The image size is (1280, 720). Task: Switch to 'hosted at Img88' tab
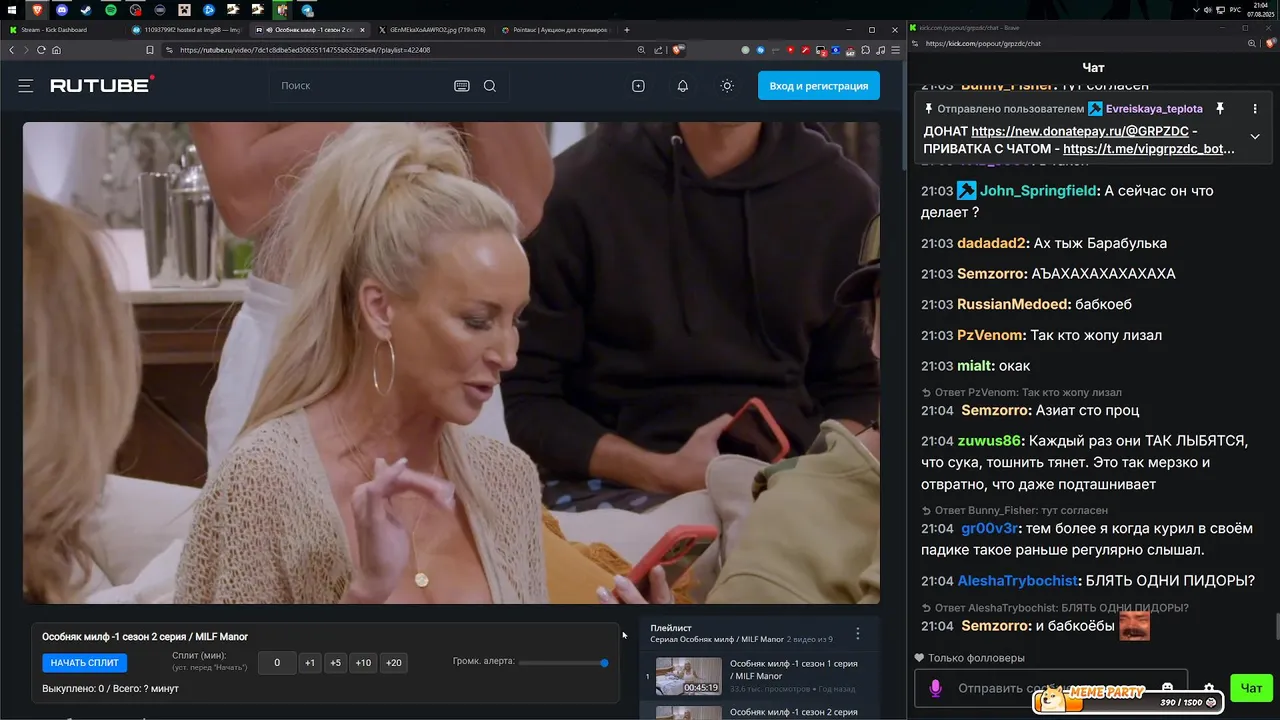(186, 30)
